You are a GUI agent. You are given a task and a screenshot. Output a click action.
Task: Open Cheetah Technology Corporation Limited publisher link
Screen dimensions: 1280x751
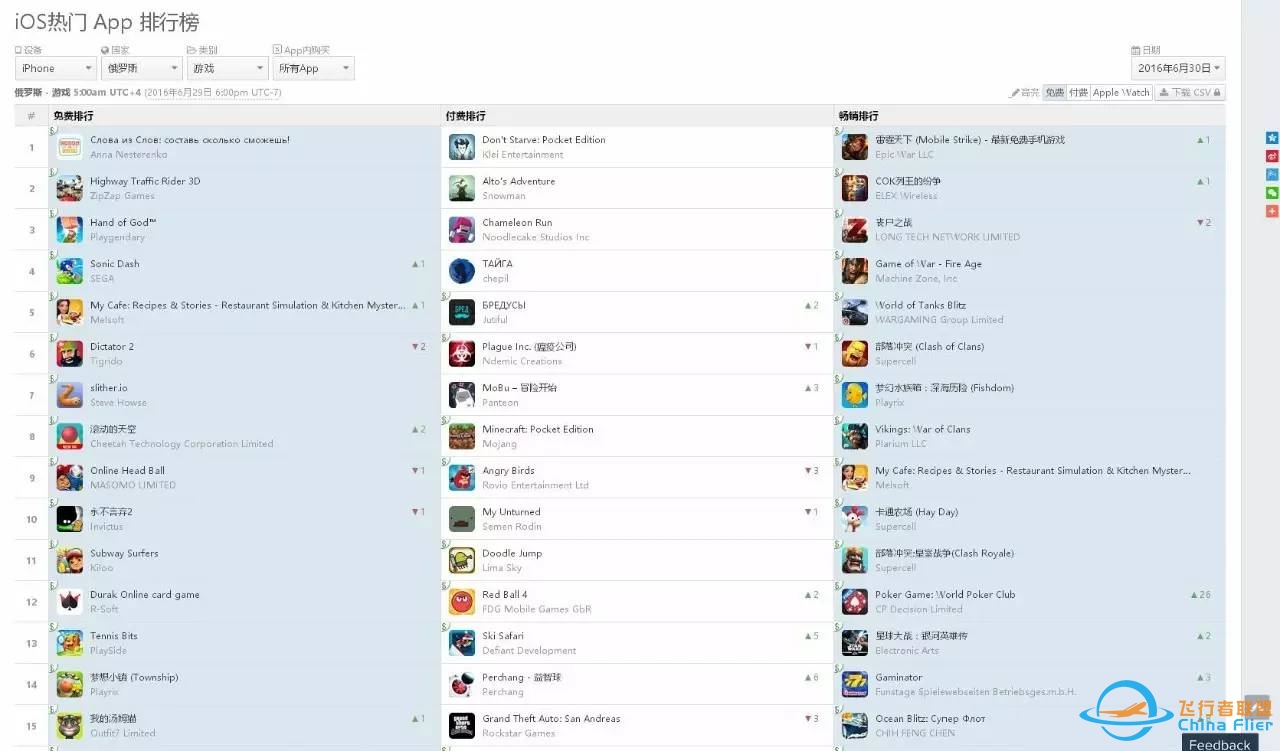[182, 444]
